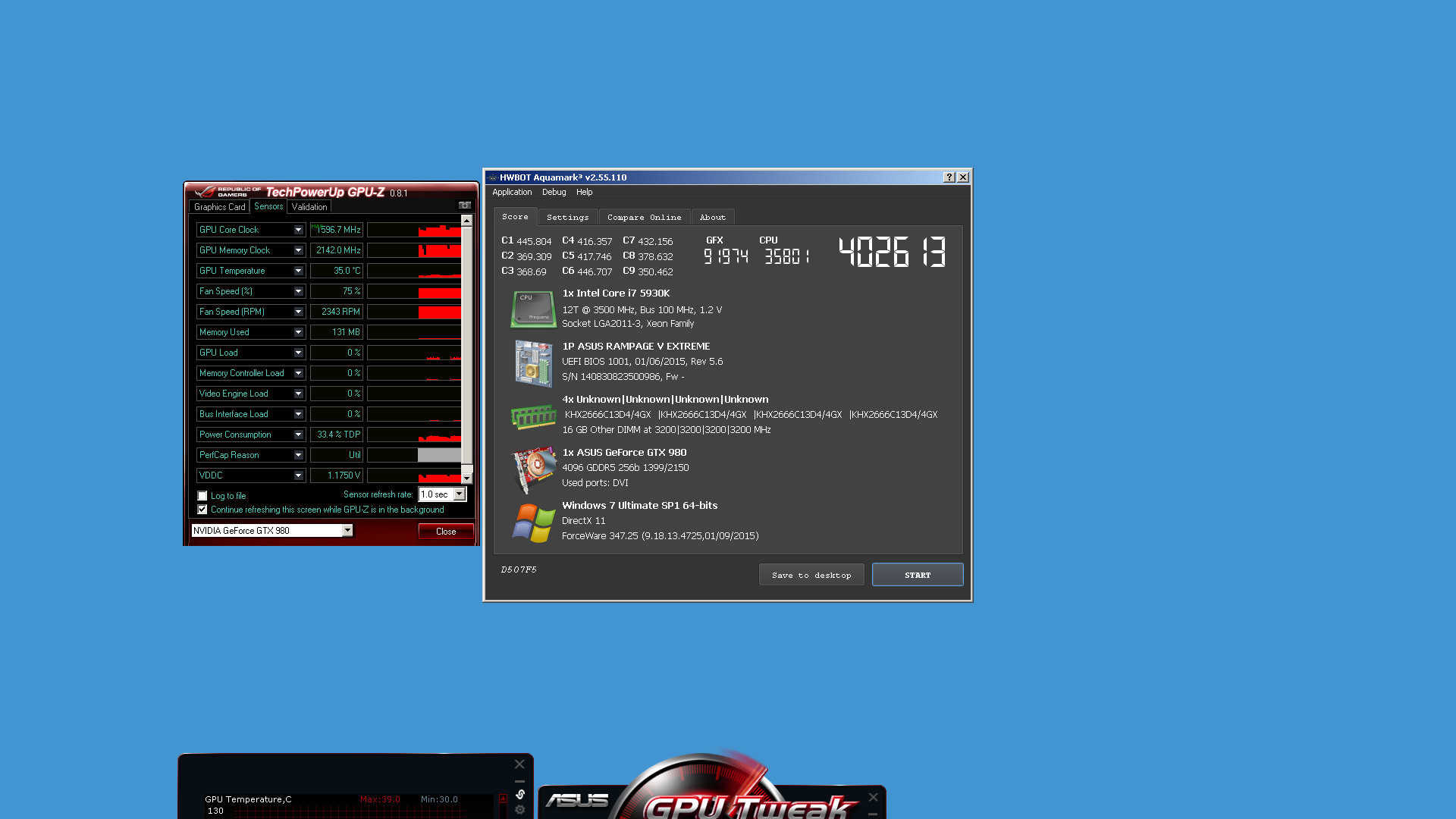Screen dimensions: 1456x819
Task: Click the D507F5 code text
Action: pos(519,570)
